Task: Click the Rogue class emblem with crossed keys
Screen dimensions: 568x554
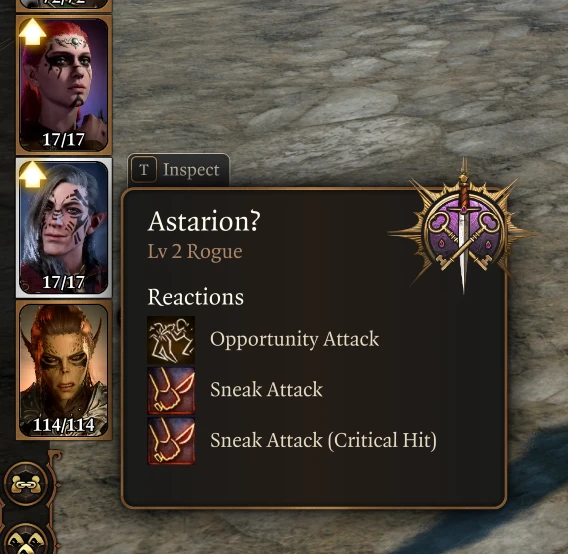Action: coord(463,228)
